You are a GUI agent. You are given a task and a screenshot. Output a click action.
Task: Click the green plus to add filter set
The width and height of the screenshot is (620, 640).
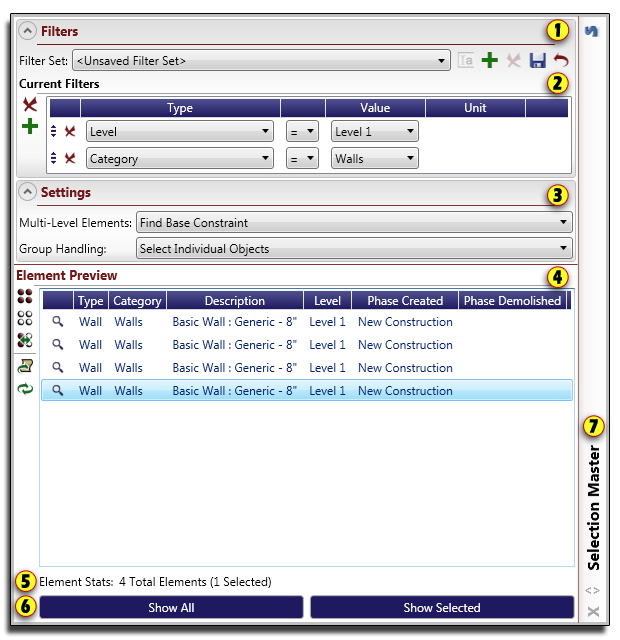tap(489, 61)
